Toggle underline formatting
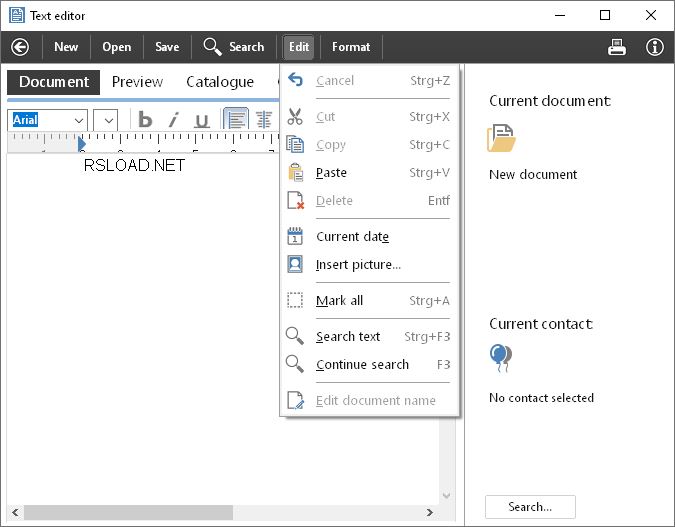The height and width of the screenshot is (527, 675). coord(201,120)
